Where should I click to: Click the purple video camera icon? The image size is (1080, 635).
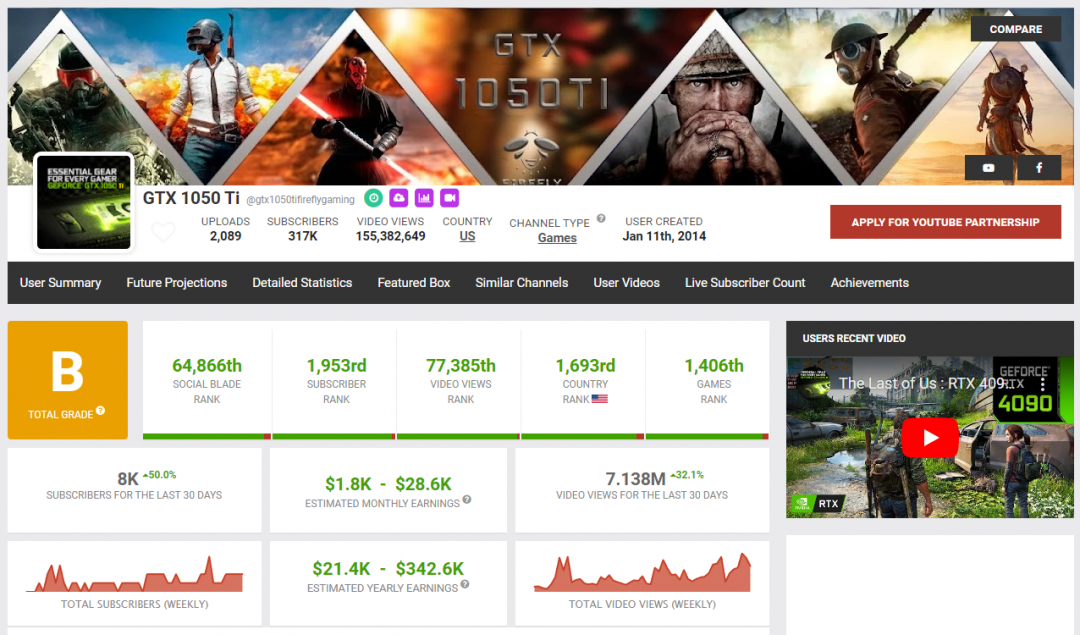point(448,198)
